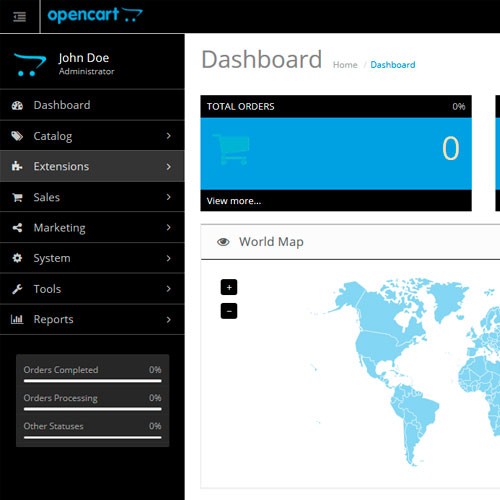Click the dashboard gauge icon in sidebar

click(17, 105)
